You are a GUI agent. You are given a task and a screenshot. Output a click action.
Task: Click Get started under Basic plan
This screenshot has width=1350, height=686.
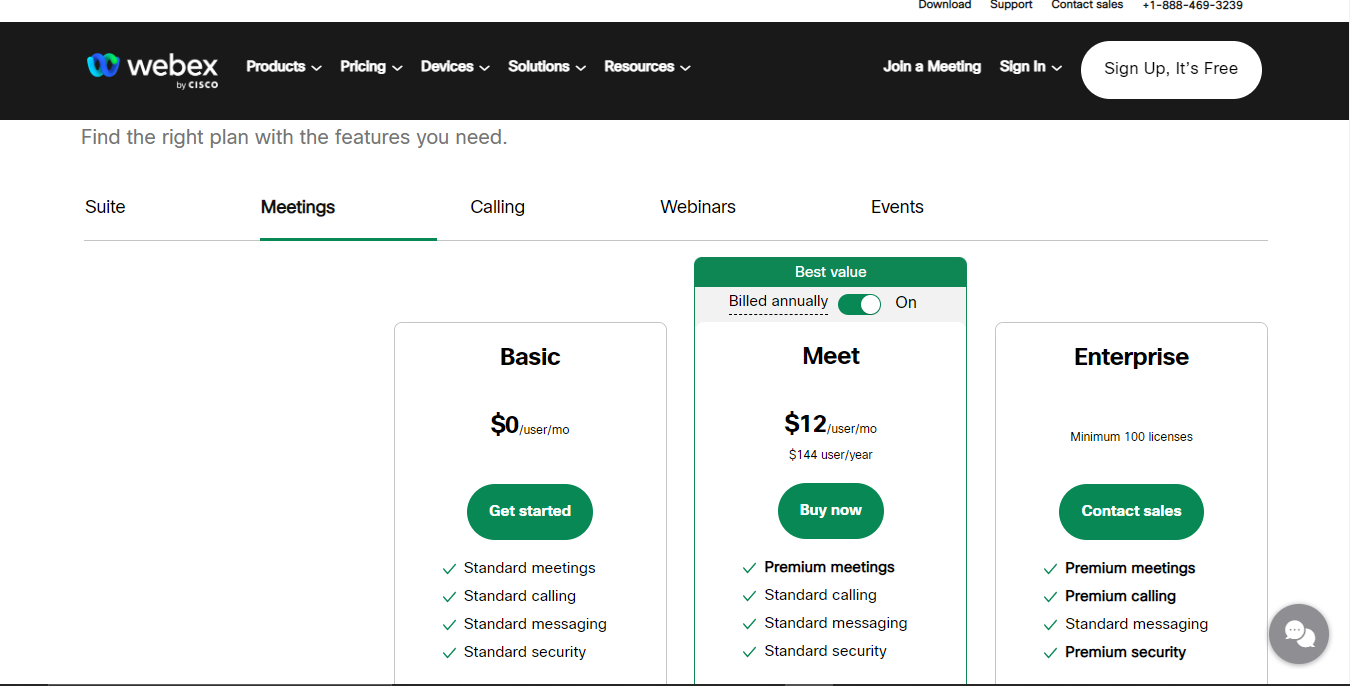click(x=530, y=511)
